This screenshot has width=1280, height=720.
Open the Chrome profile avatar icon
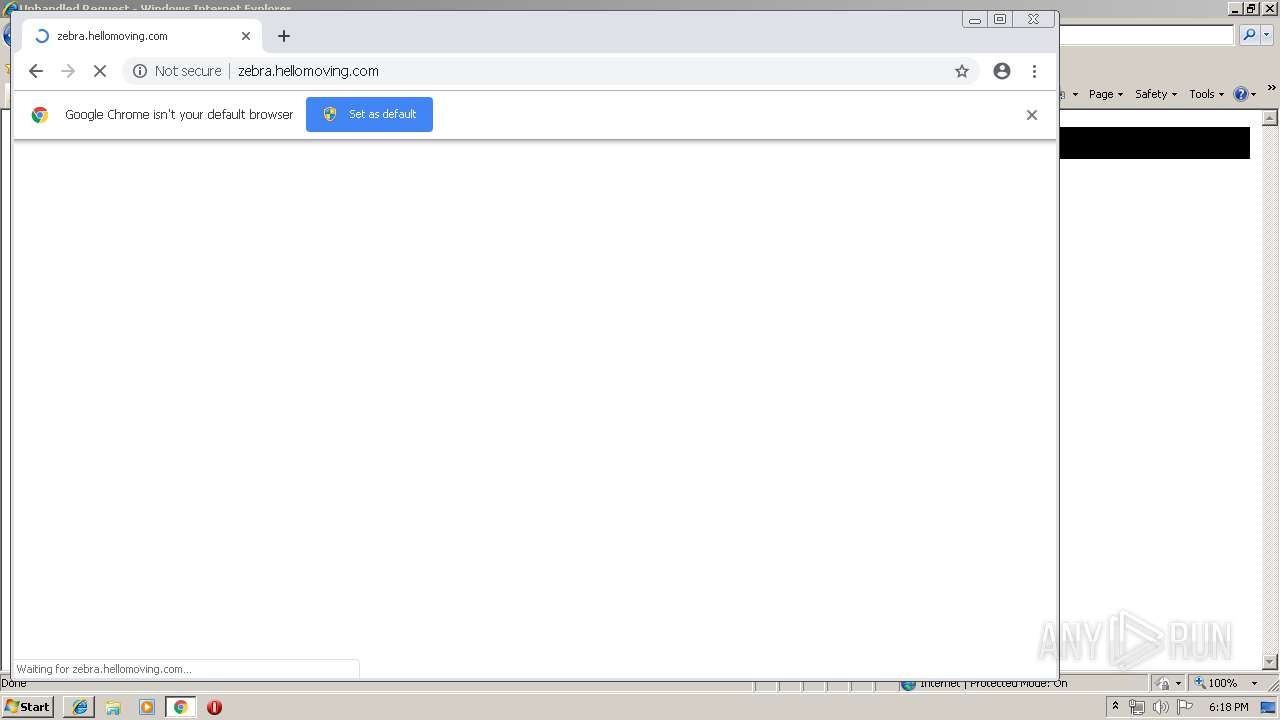[x=1002, y=71]
